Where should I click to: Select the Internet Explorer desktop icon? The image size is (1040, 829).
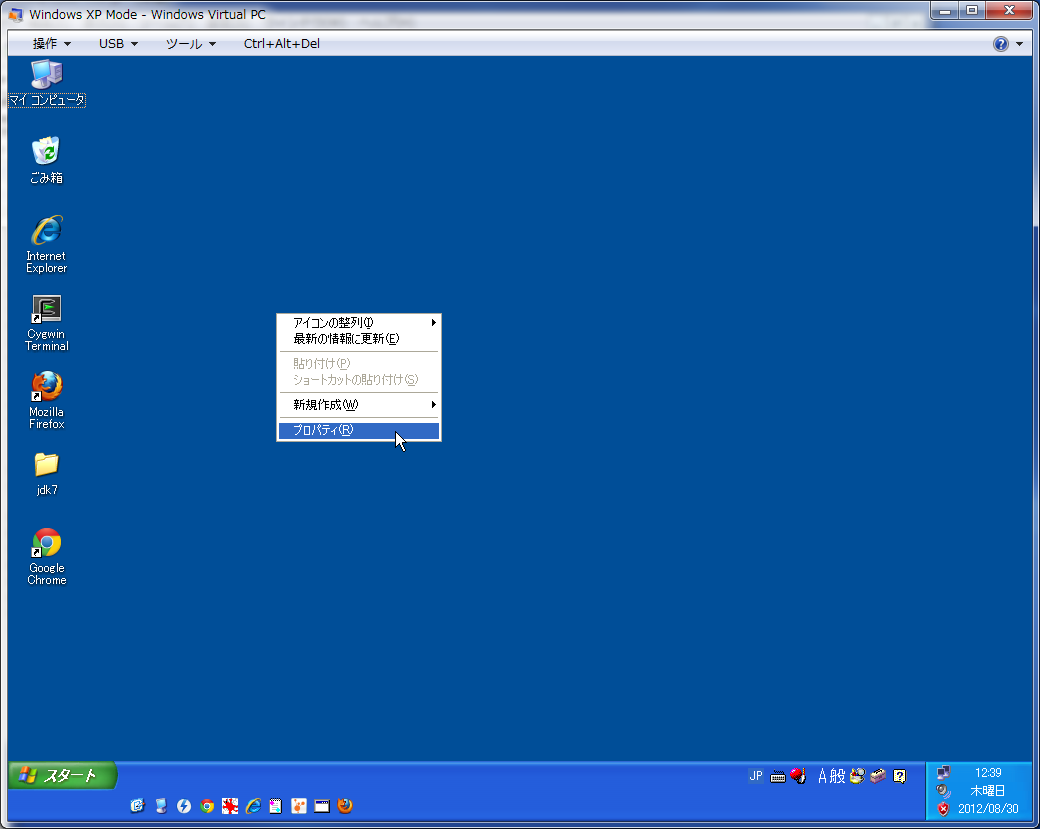[x=46, y=244]
